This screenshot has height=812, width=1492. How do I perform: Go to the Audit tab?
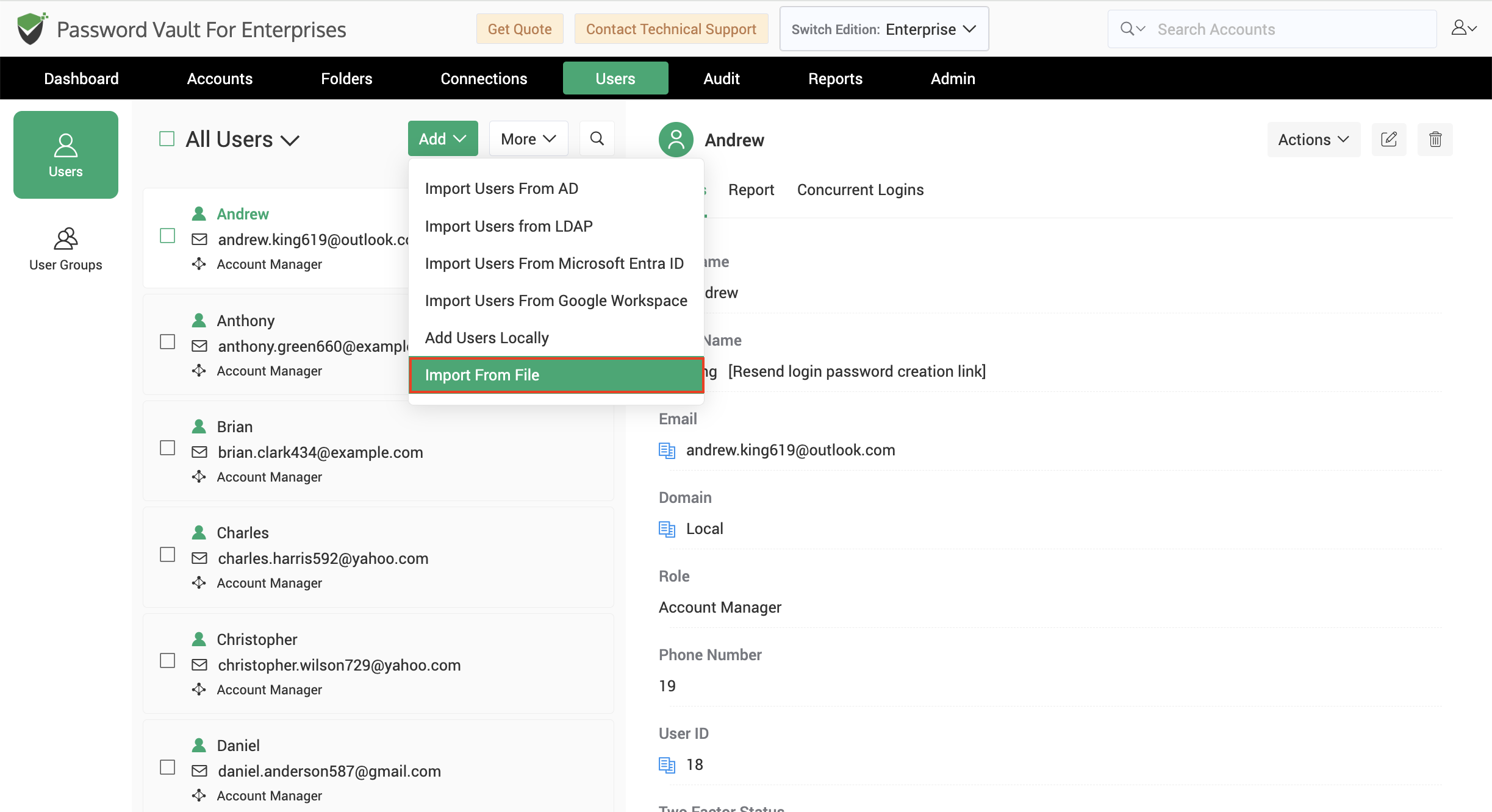point(722,79)
